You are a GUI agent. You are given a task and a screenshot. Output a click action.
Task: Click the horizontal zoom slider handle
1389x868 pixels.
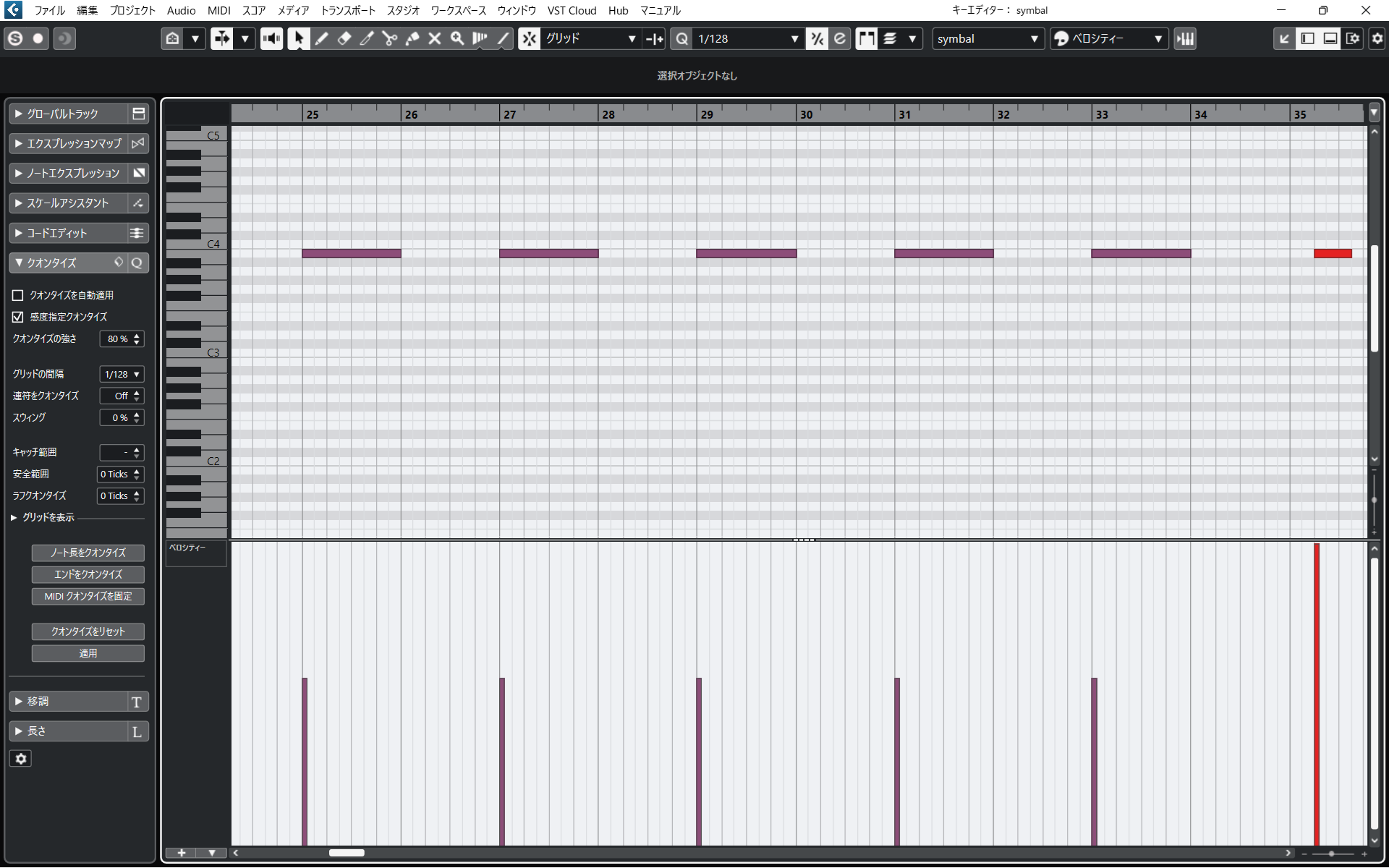1331,854
